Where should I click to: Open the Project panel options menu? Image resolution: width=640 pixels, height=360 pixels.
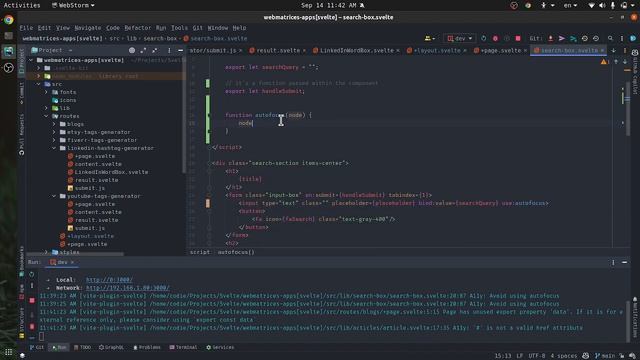[x=169, y=50]
